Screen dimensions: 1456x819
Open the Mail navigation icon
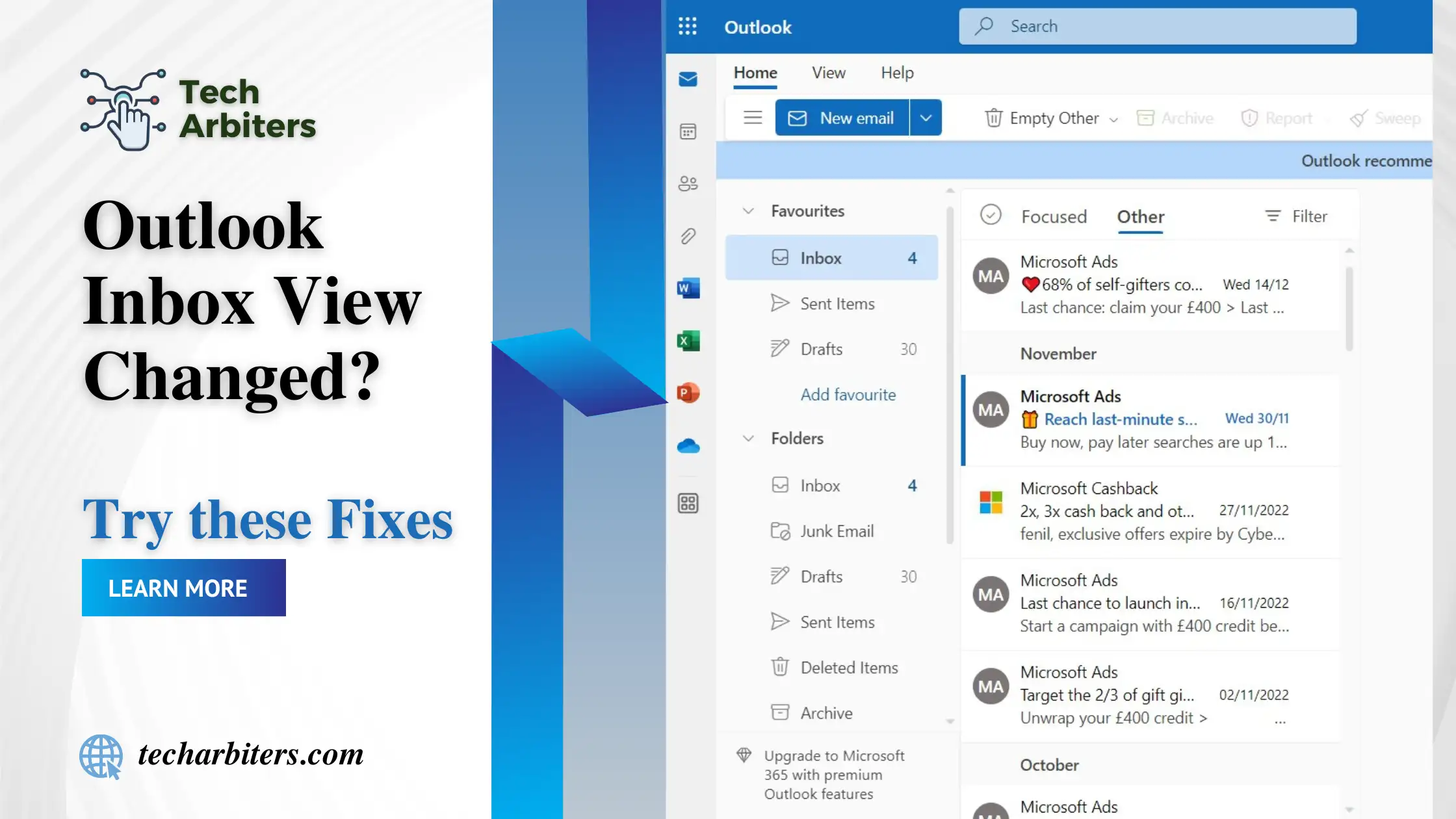click(689, 79)
